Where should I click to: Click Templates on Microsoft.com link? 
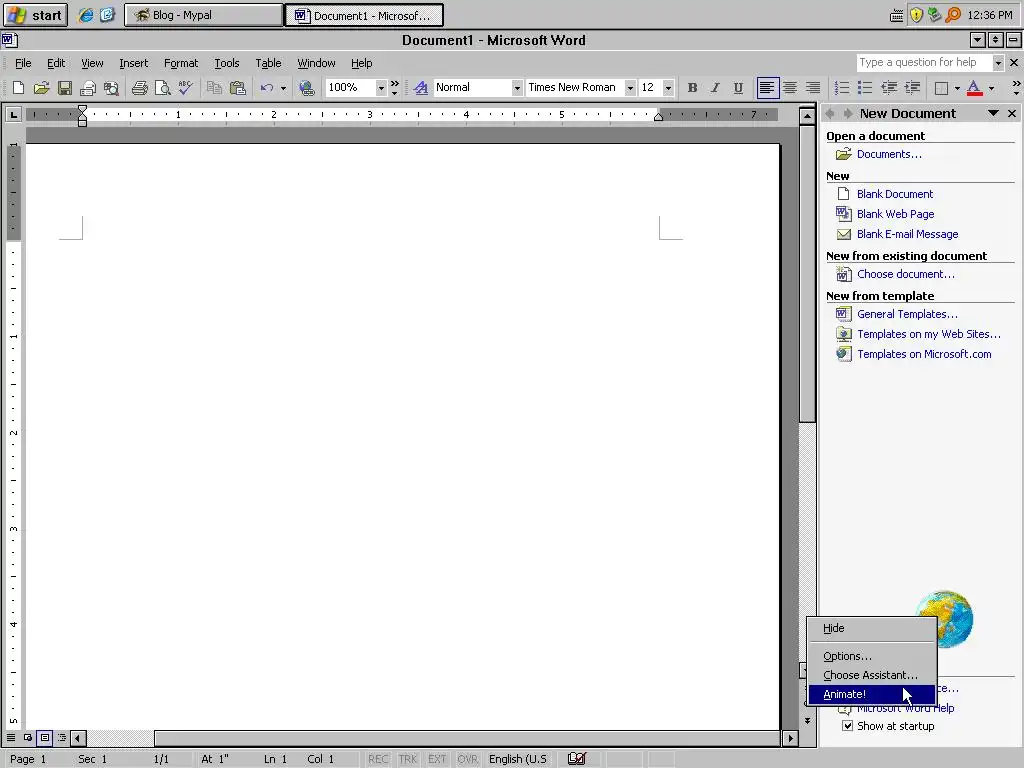tap(924, 354)
